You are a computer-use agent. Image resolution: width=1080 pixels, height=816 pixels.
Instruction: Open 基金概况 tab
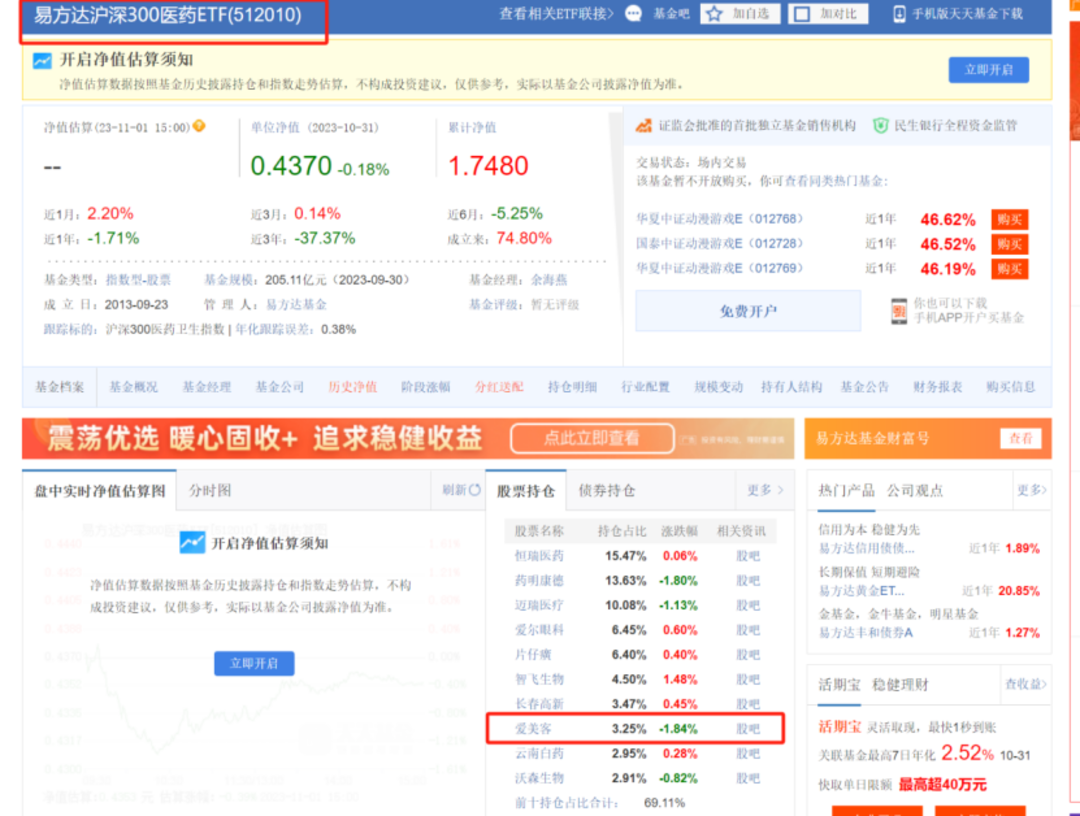[x=134, y=387]
